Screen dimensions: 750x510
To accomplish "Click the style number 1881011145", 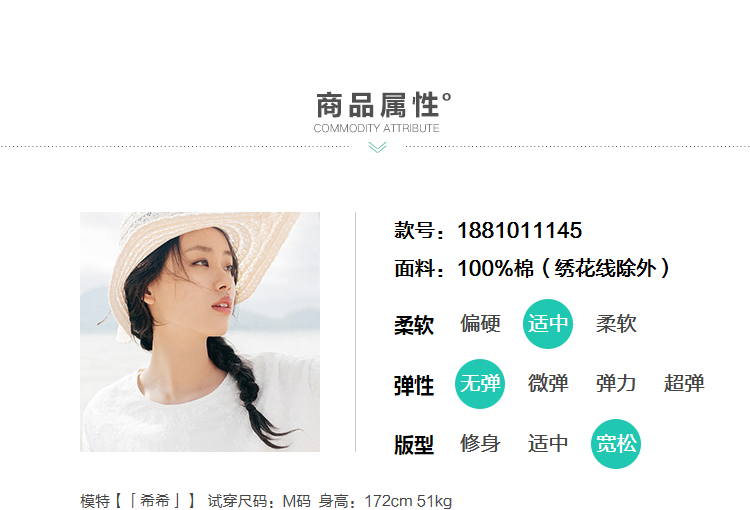I will 519,231.
